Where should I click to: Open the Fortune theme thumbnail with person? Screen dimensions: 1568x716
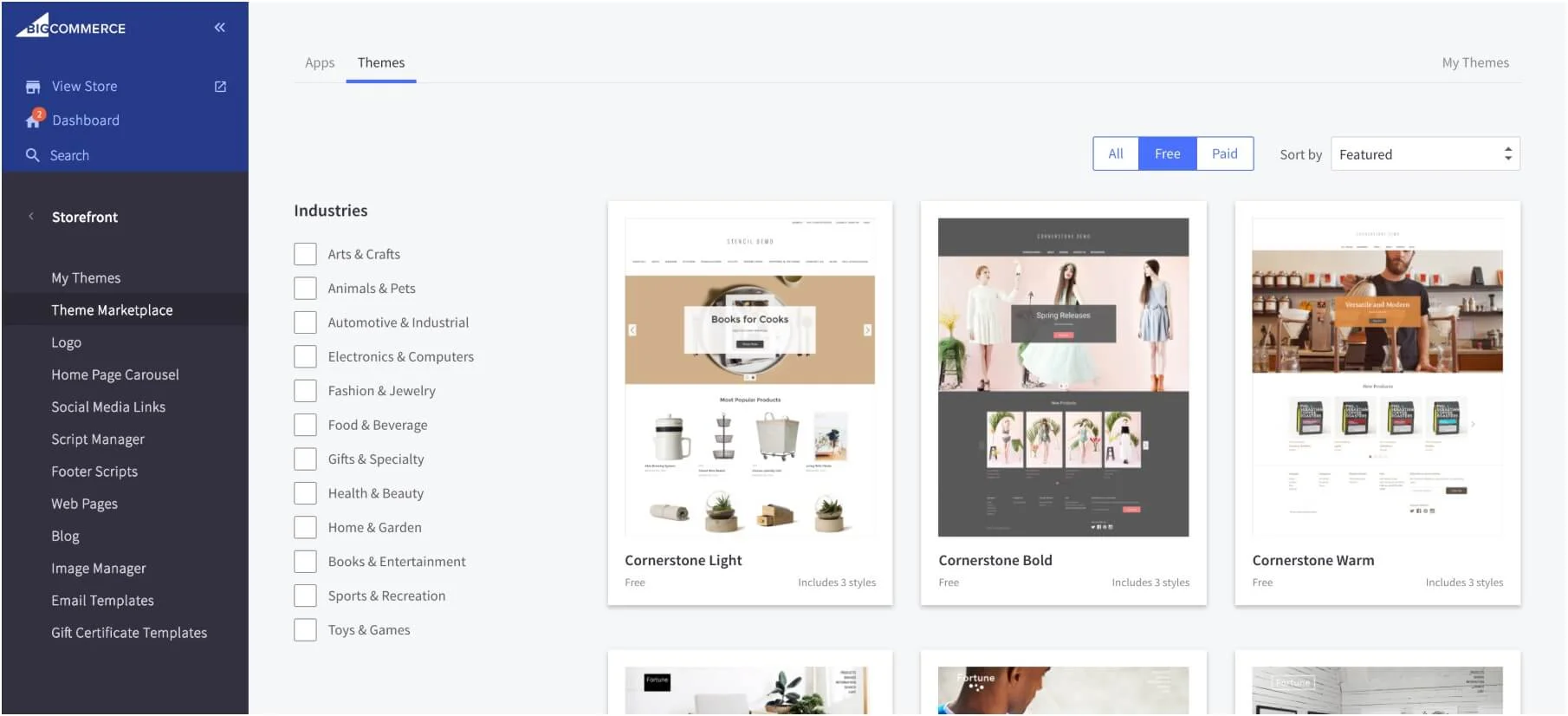point(1064,690)
